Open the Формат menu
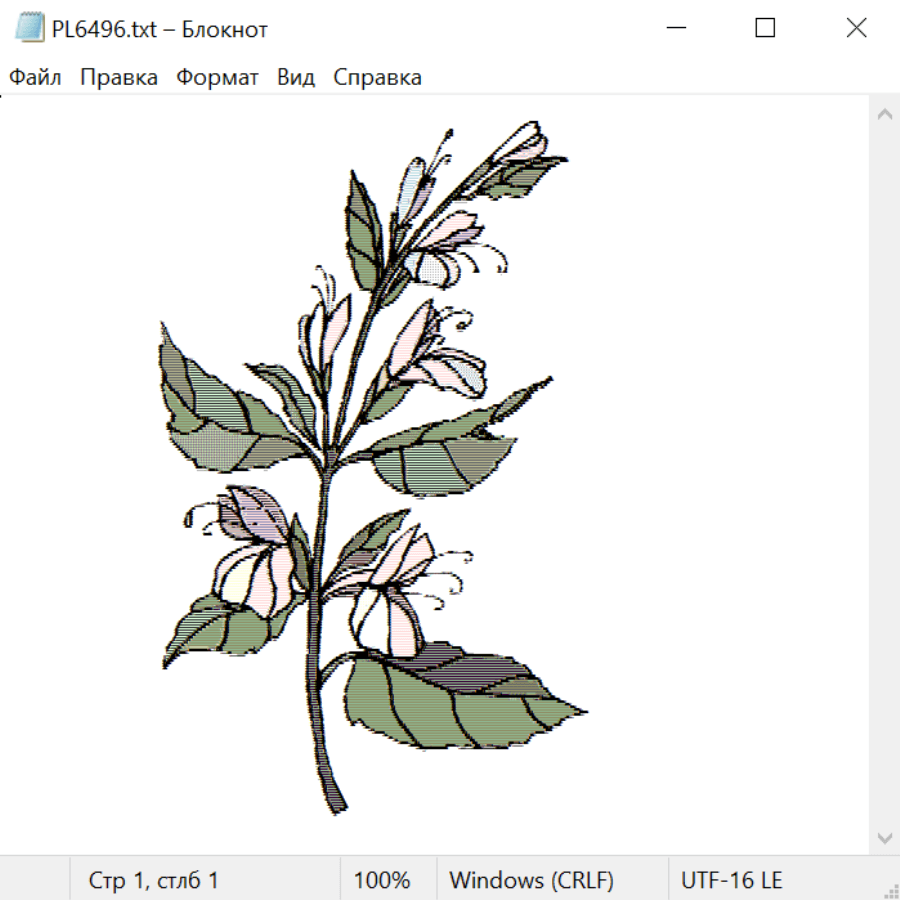This screenshot has height=900, width=900. tap(217, 77)
